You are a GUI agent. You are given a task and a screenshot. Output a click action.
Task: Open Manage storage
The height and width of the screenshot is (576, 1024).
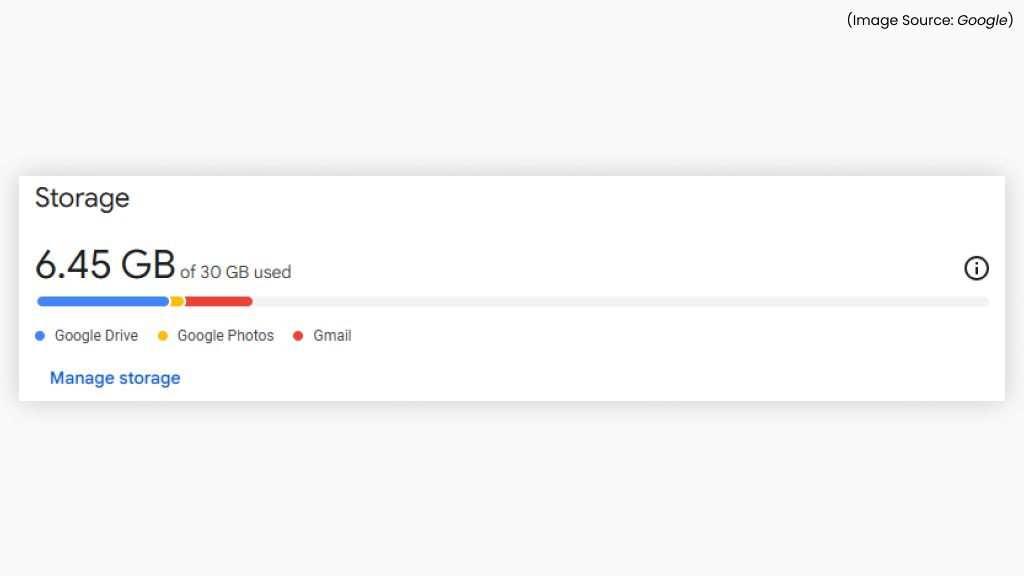coord(114,378)
